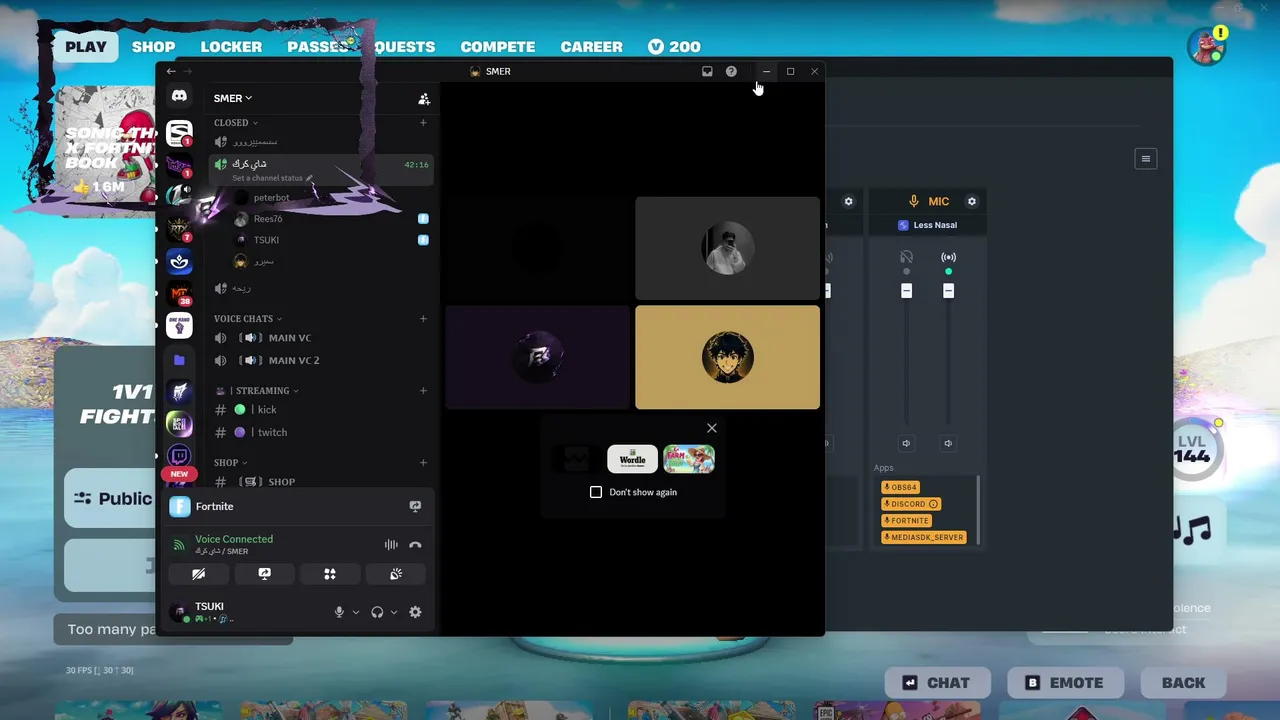
Task: Open the soundboard panel
Action: 396,574
